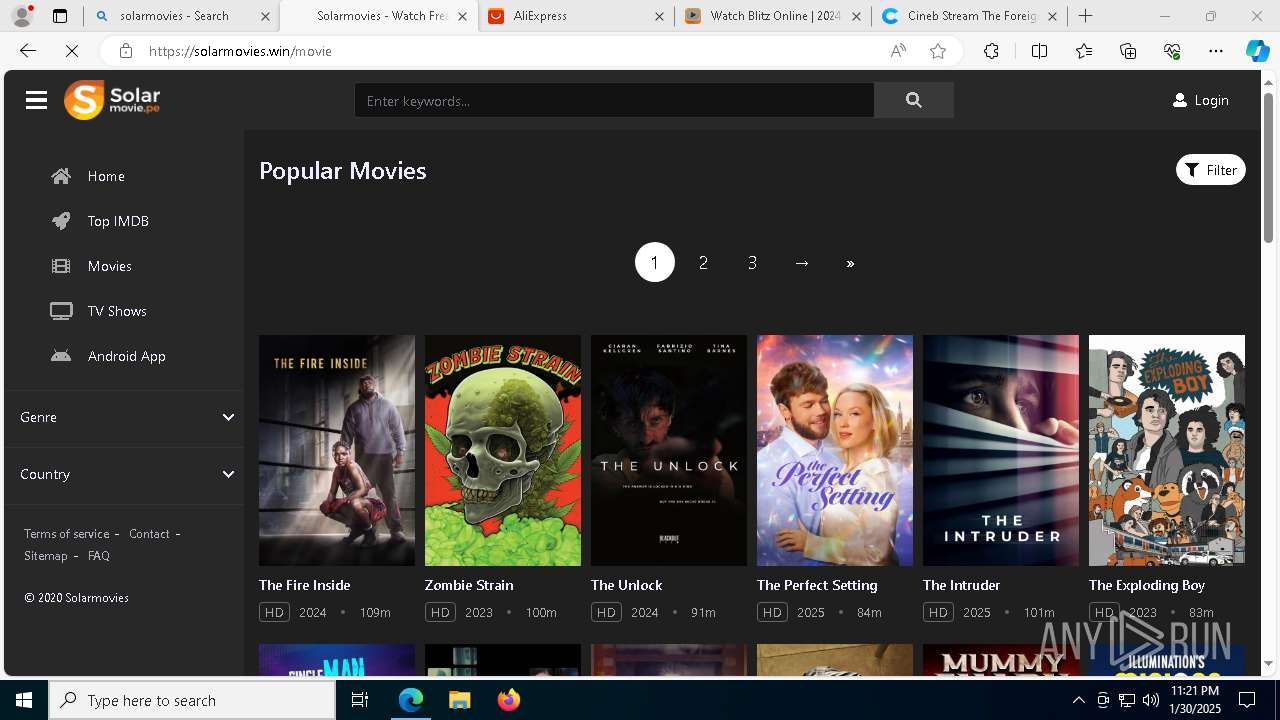The image size is (1280, 720).
Task: Go back with browser back arrow
Action: (28, 51)
